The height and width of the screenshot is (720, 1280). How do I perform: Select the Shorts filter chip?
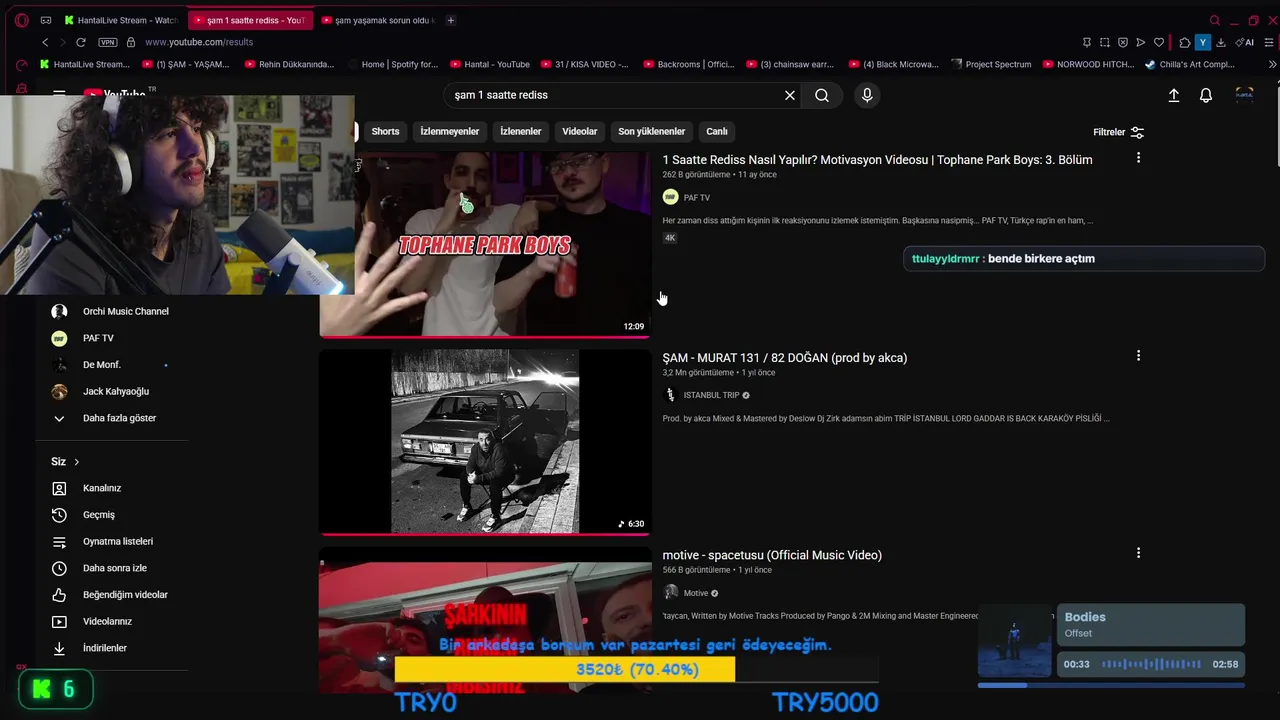385,132
